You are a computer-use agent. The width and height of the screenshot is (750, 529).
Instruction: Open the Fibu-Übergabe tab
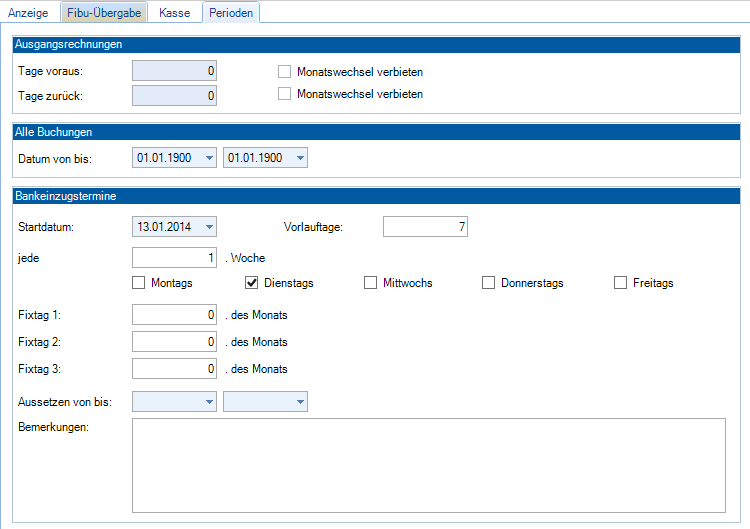104,13
